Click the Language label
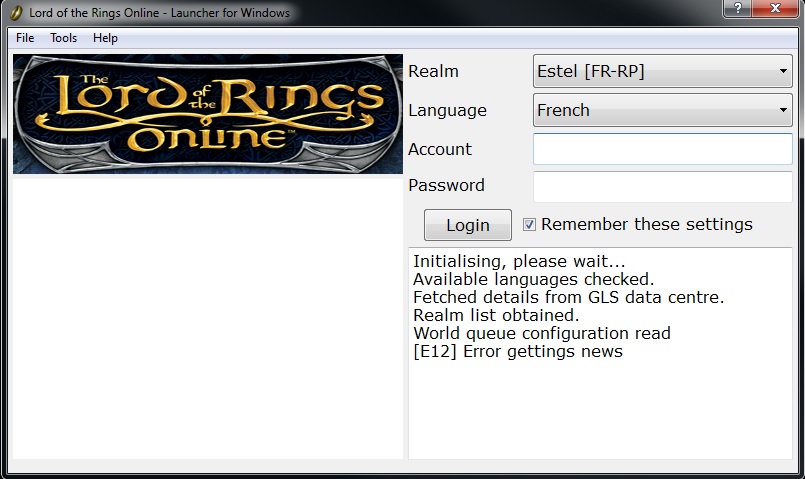Screen dimensions: 805x479 tap(447, 110)
